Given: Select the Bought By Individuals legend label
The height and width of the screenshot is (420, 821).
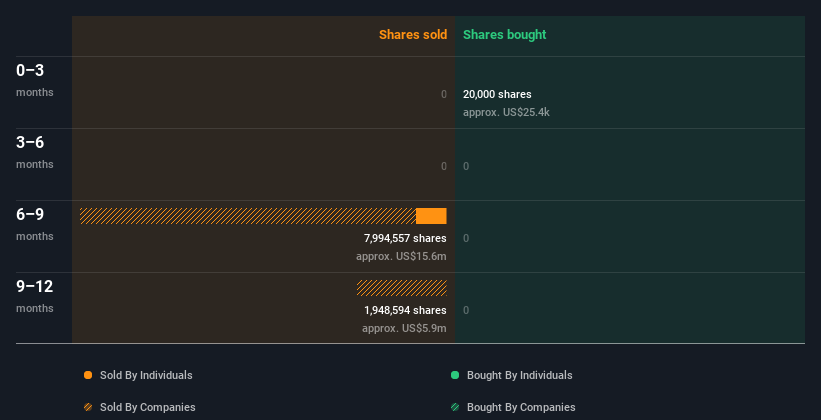Looking at the screenshot, I should tap(519, 375).
